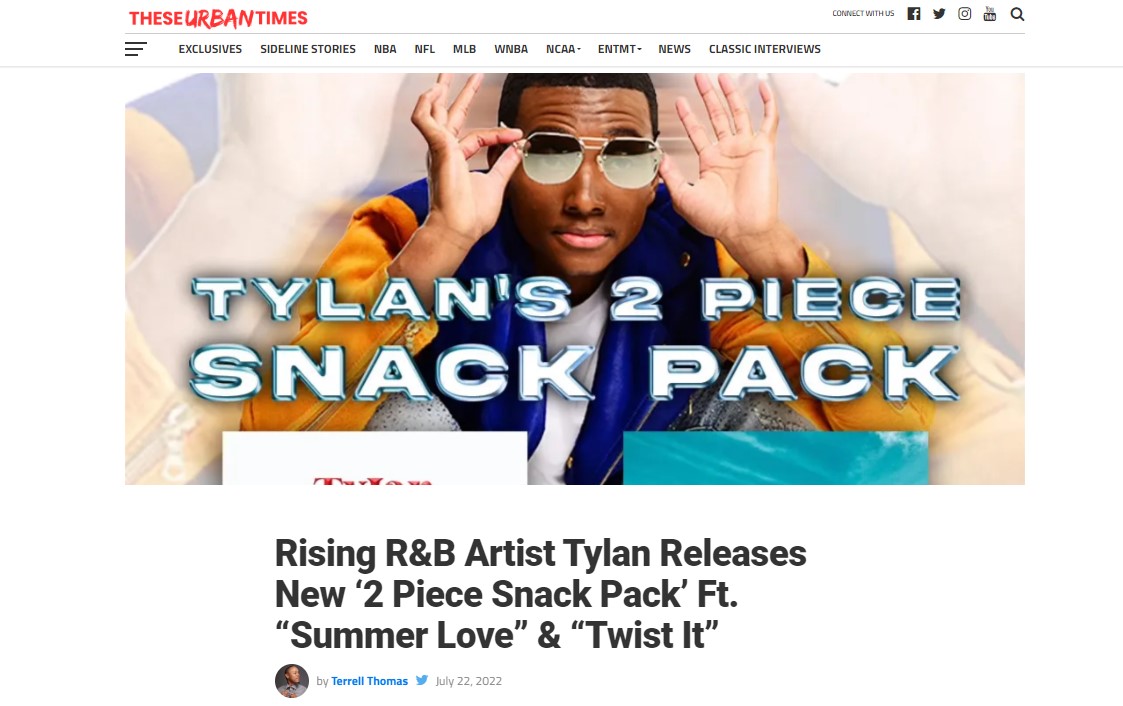Image resolution: width=1123 pixels, height=706 pixels.
Task: Click the Terrell Thomas author link
Action: [x=369, y=681]
